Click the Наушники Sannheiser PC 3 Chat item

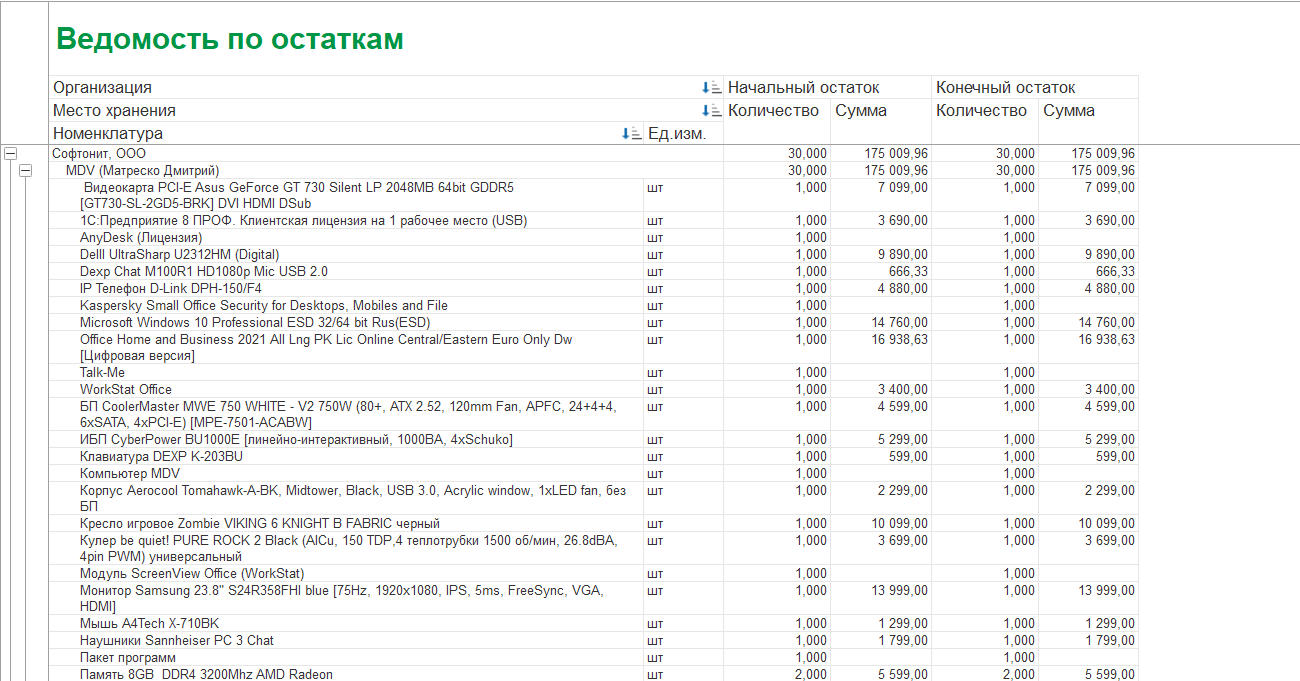177,641
